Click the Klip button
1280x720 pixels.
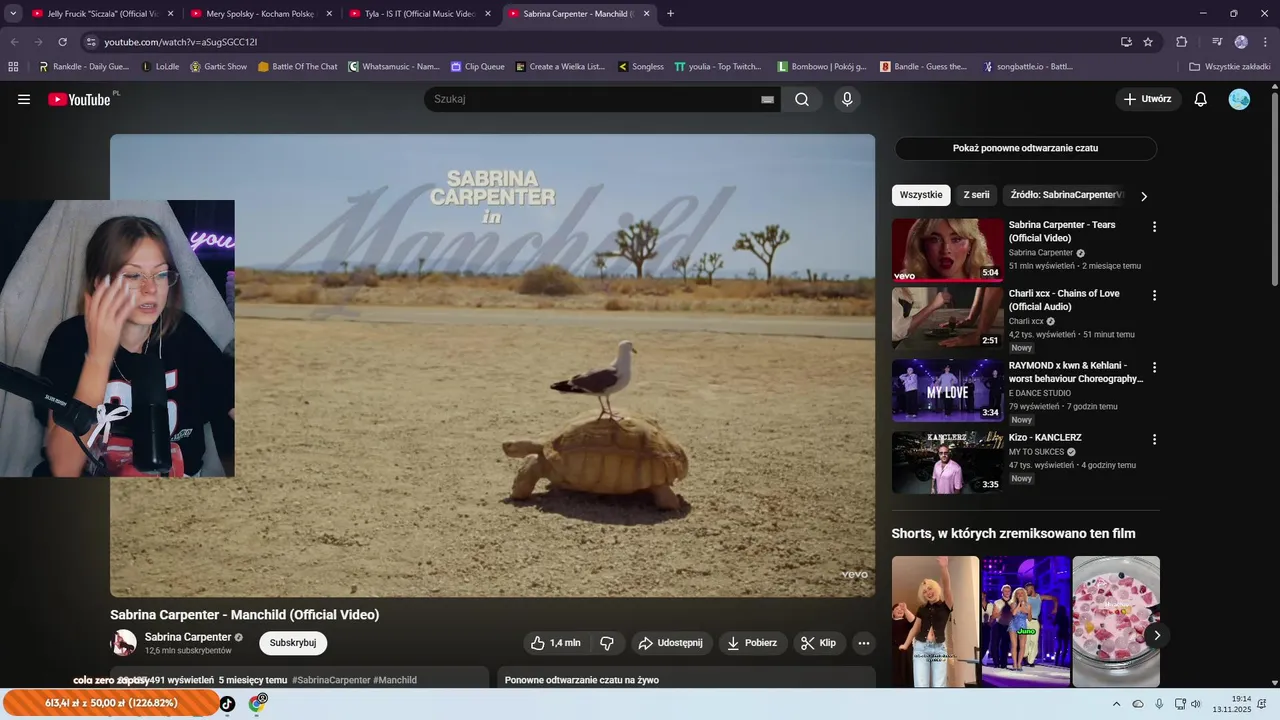pos(820,643)
